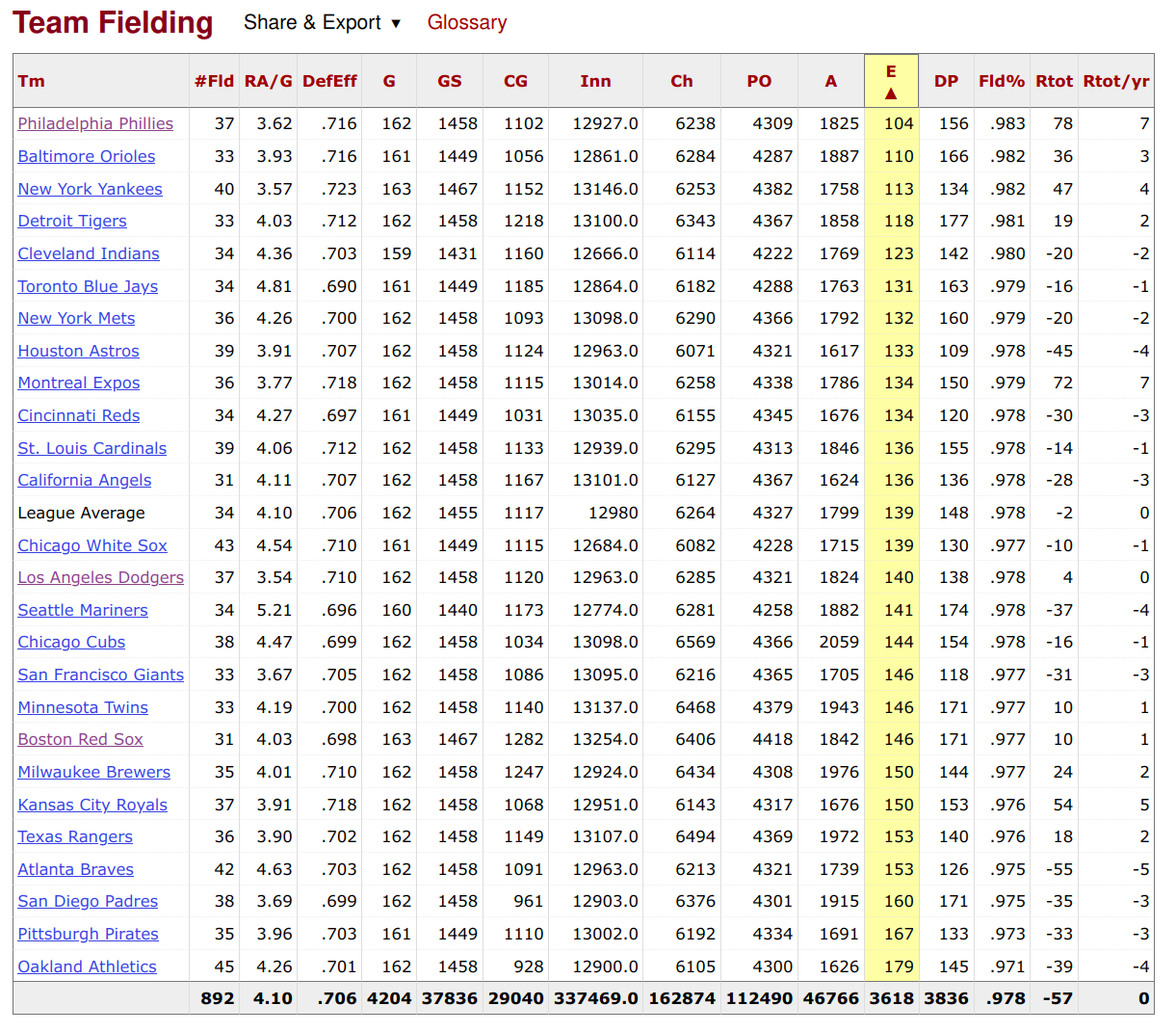
Task: Sort by DP column header
Action: (946, 81)
